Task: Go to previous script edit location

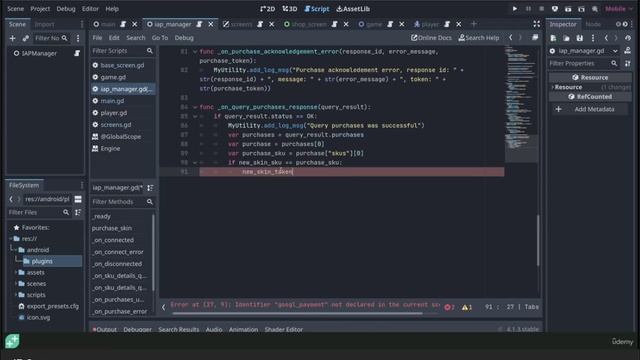Action: [510, 38]
